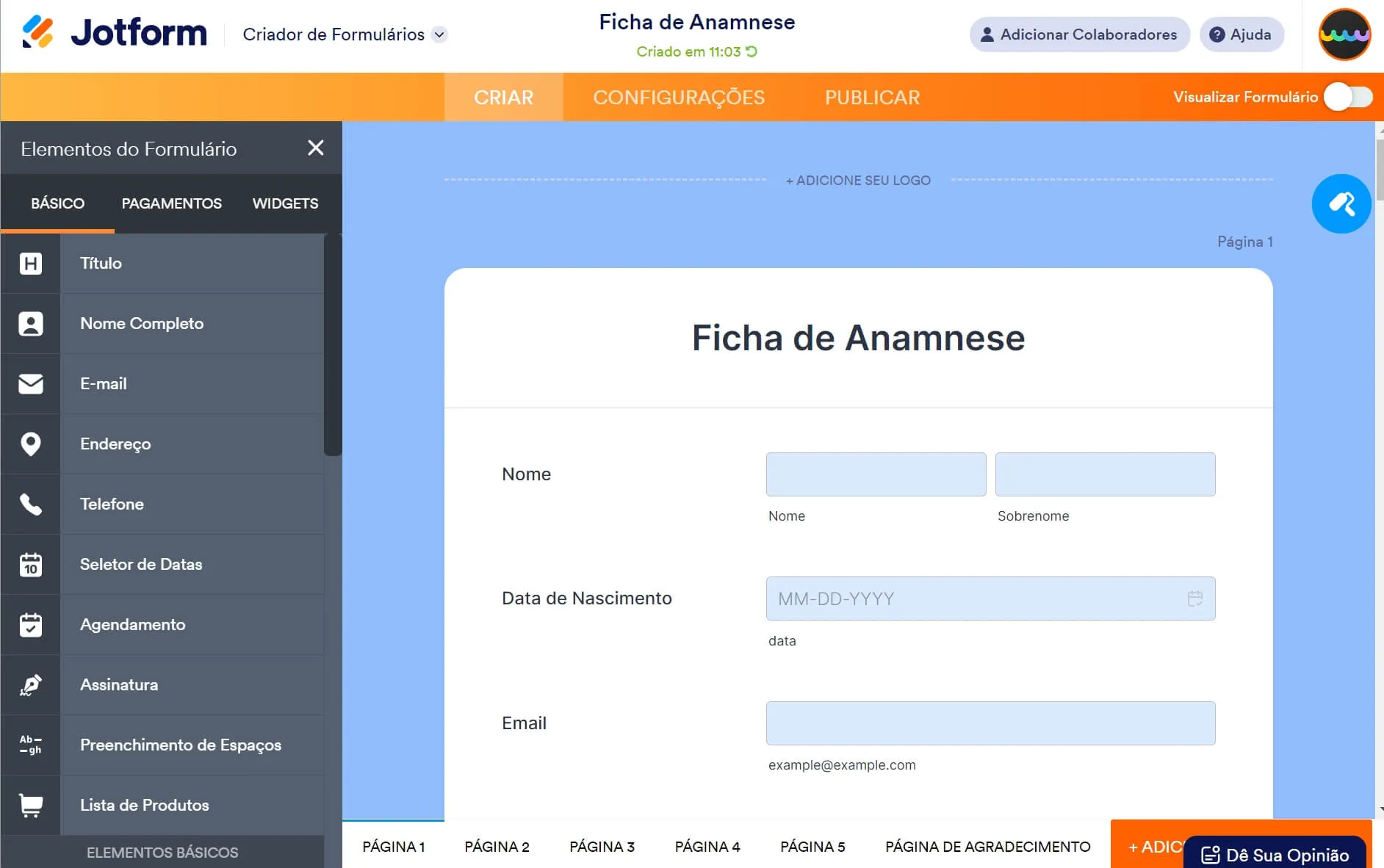This screenshot has width=1384, height=868.
Task: Go to PÁGINA 3
Action: (x=602, y=846)
